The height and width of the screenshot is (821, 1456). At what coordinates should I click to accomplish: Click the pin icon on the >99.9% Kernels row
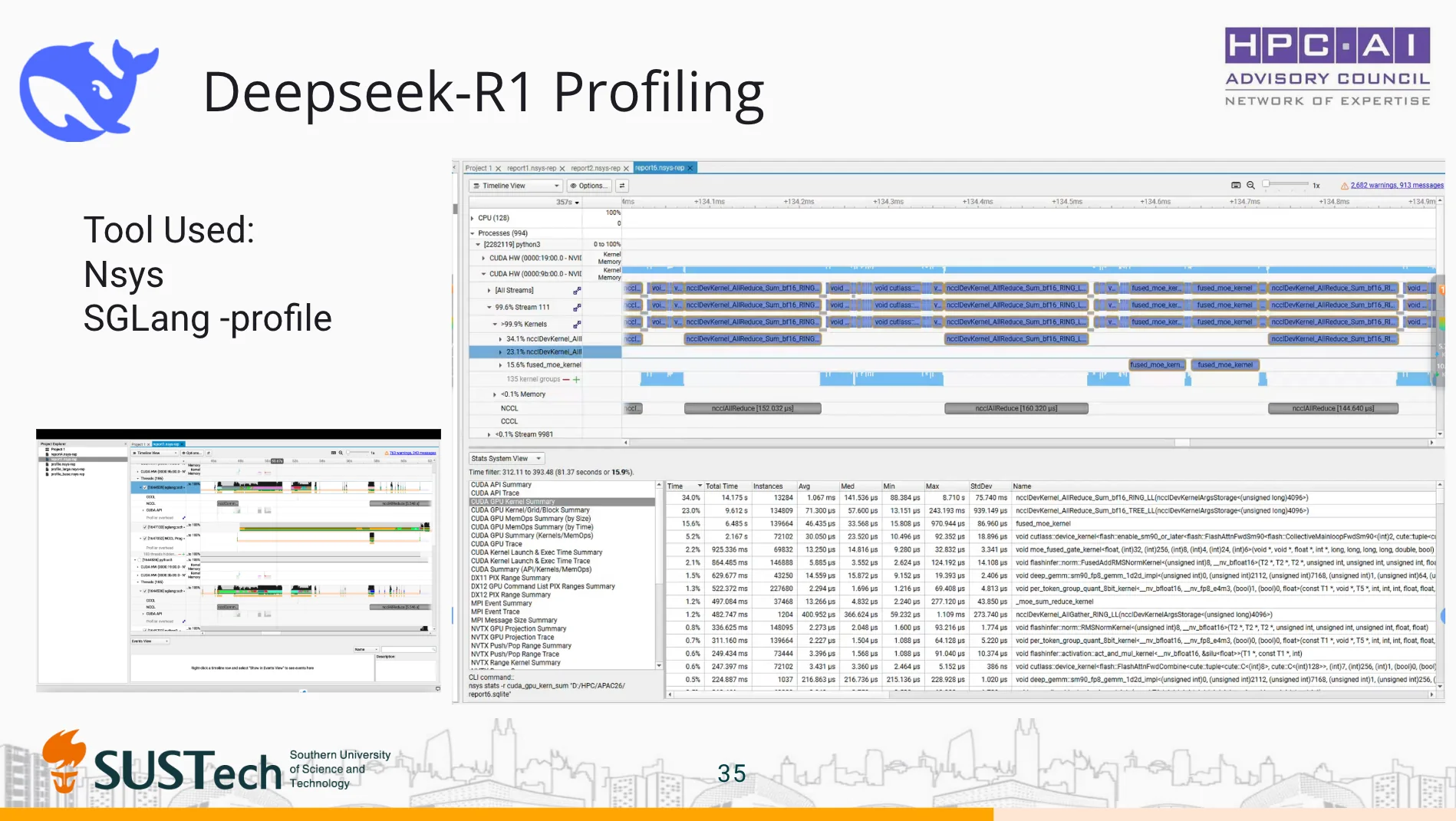pos(577,325)
